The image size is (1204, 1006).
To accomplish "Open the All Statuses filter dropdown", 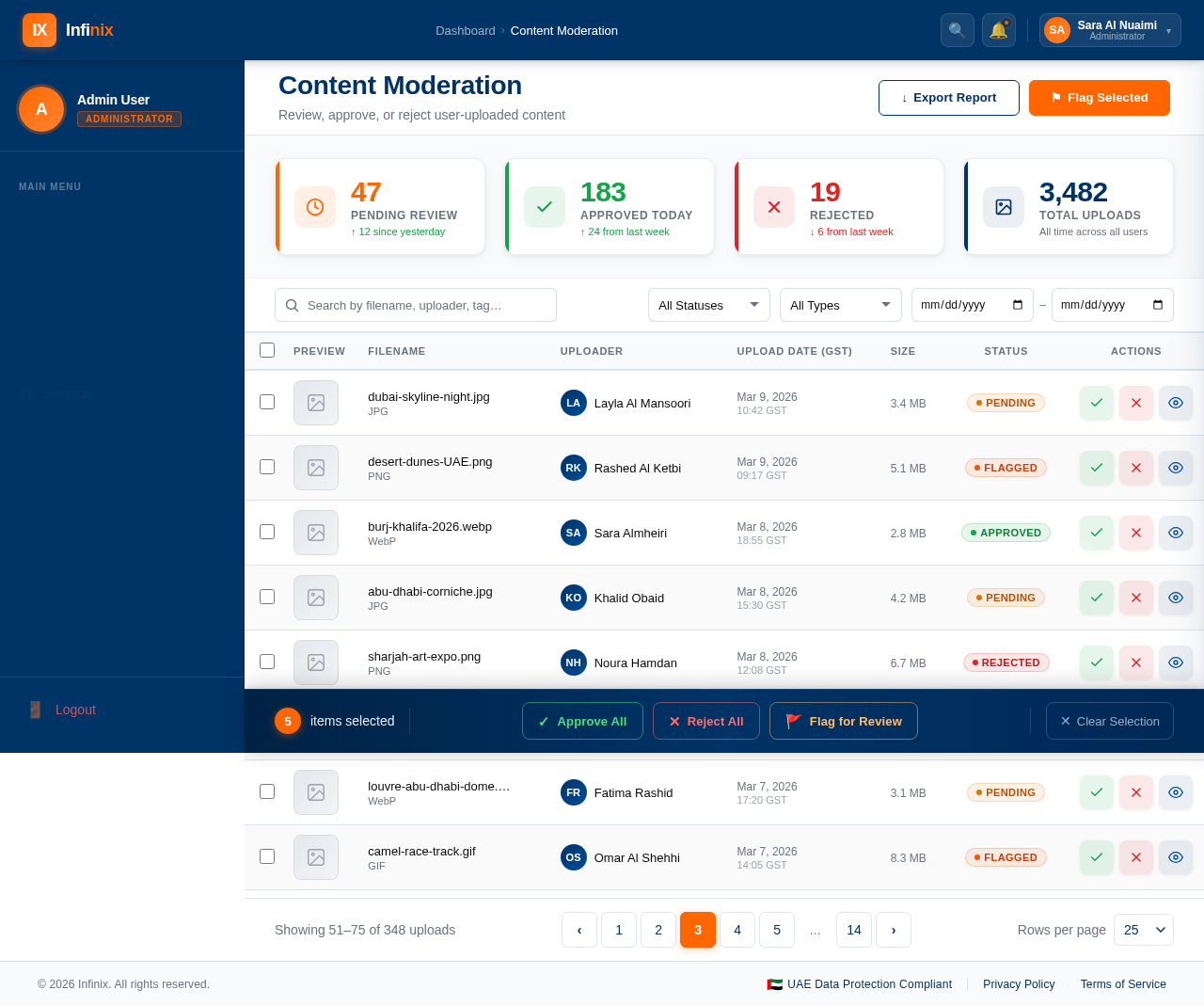I will (708, 304).
